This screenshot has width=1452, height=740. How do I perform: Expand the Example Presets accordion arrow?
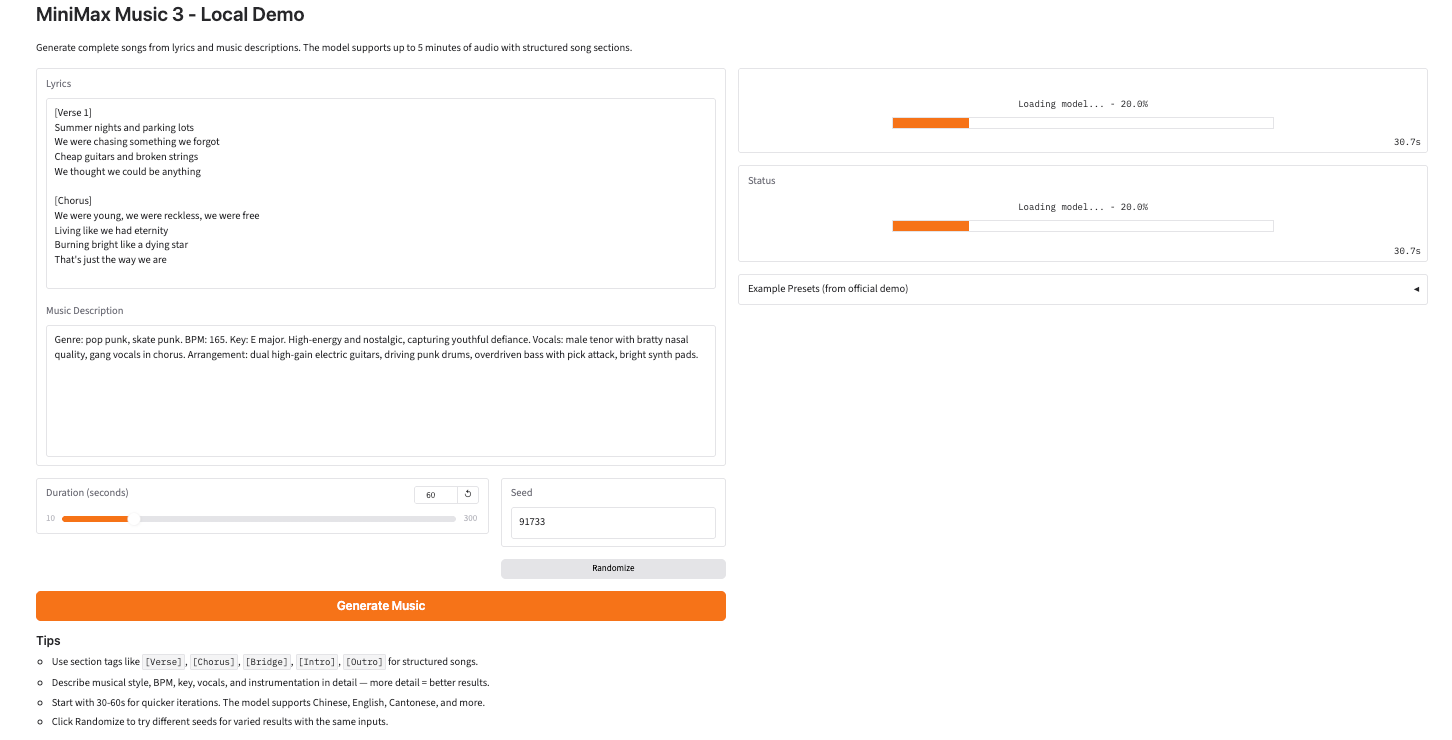click(x=1416, y=289)
